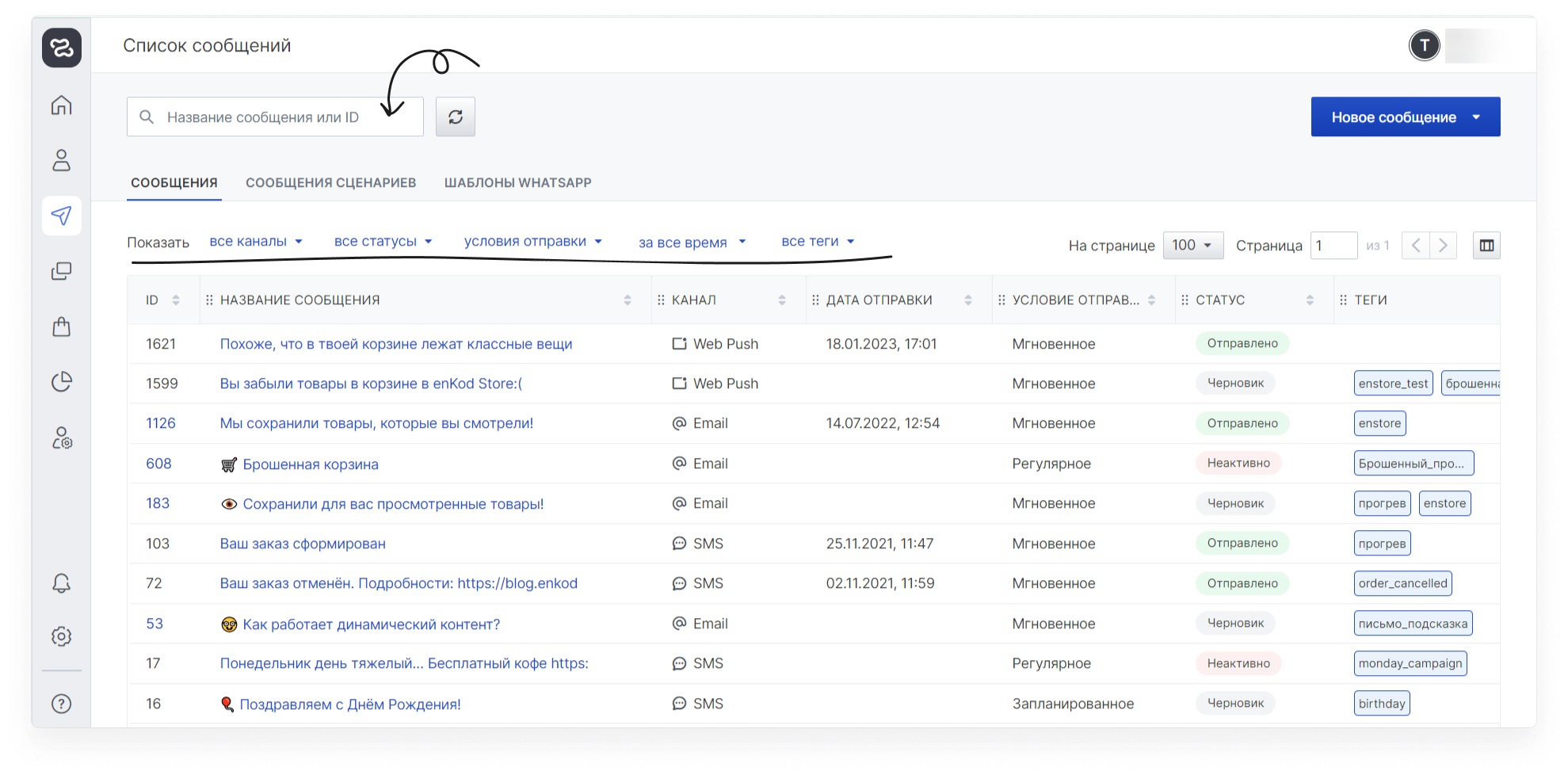Image resolution: width=1568 pixels, height=775 pixels.
Task: Click ID 608 link
Action: pos(158,464)
